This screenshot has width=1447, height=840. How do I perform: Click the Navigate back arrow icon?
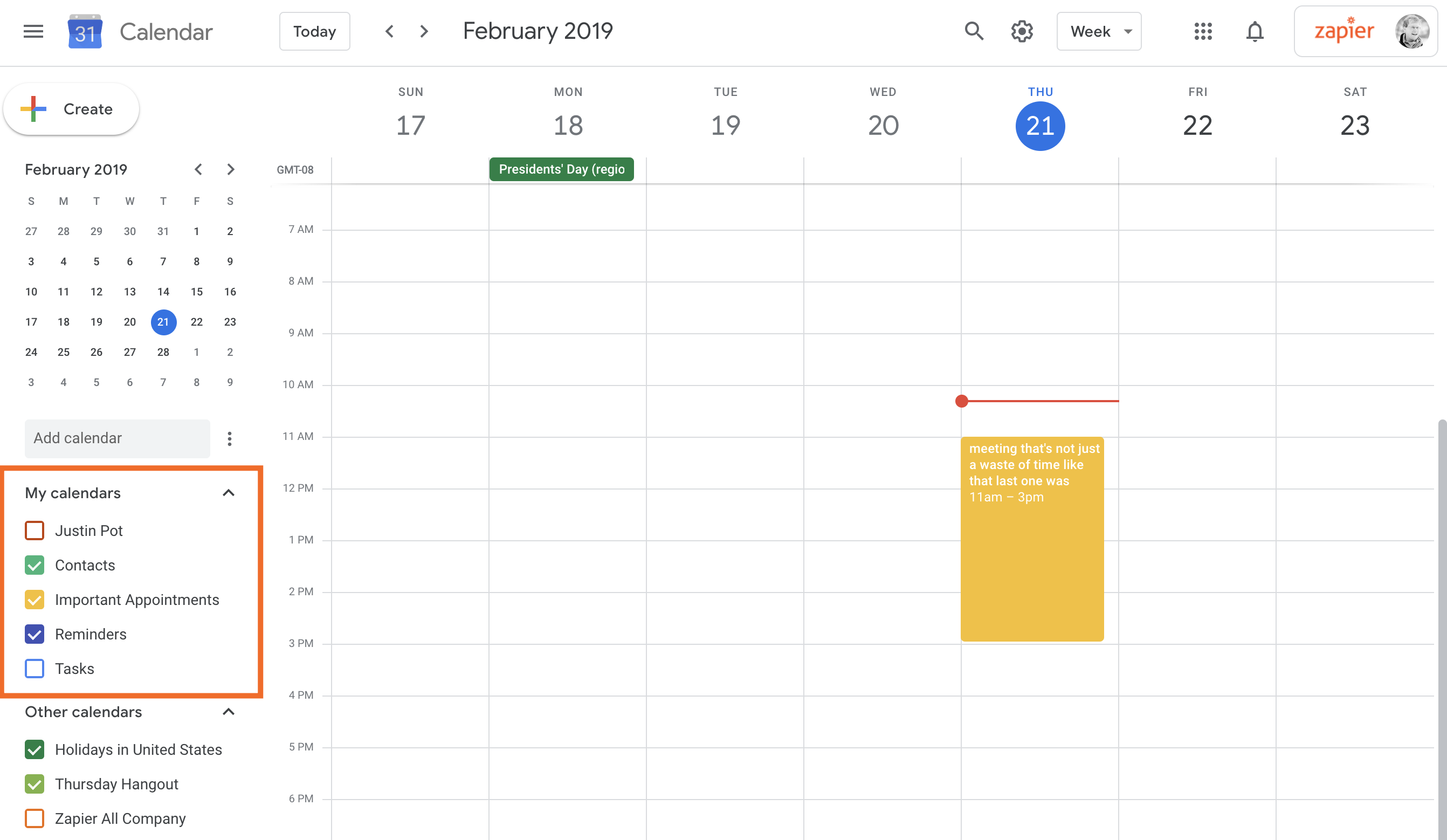coord(388,31)
